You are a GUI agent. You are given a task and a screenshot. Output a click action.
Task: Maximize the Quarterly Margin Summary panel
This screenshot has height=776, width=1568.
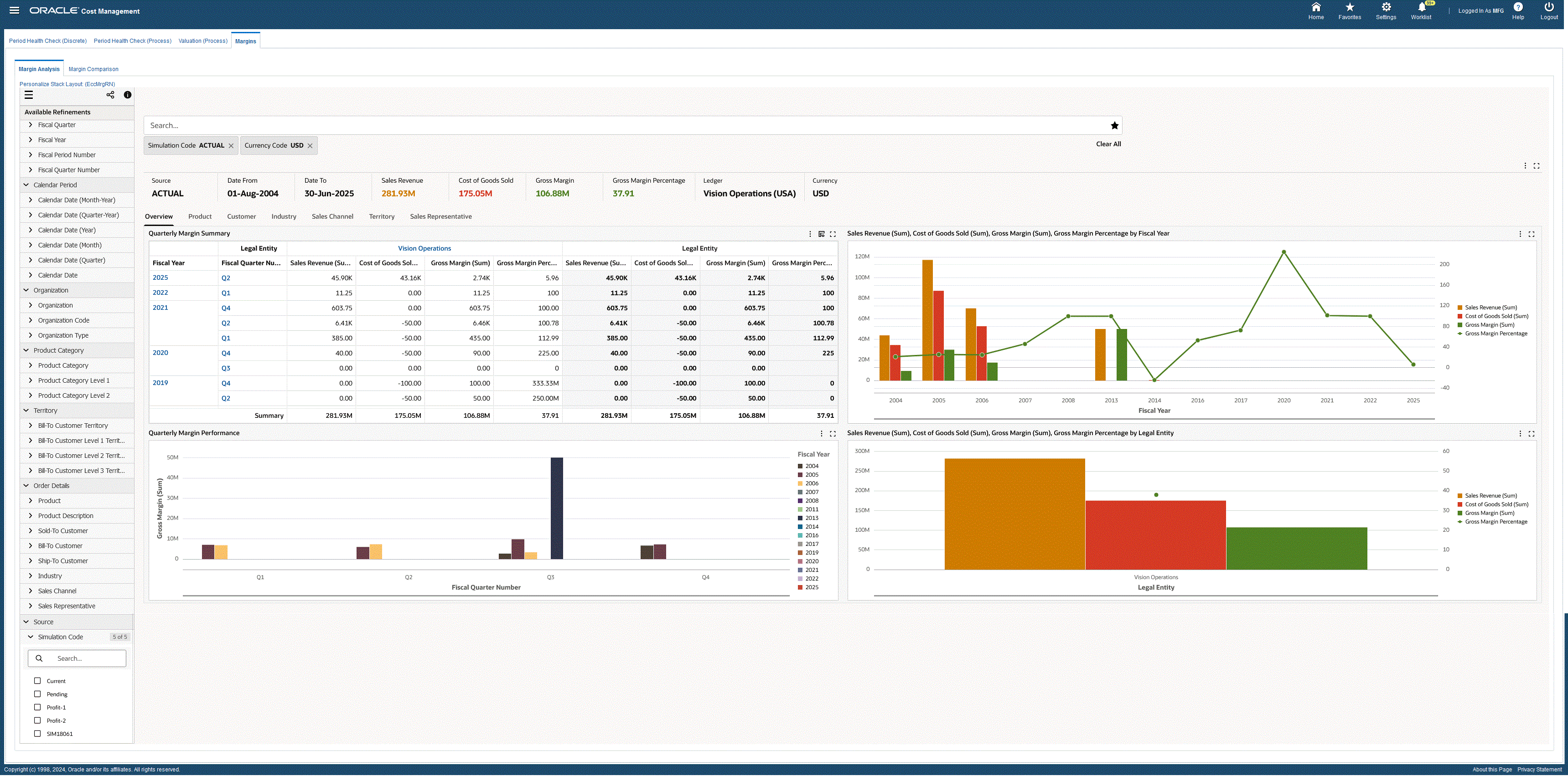click(x=833, y=234)
